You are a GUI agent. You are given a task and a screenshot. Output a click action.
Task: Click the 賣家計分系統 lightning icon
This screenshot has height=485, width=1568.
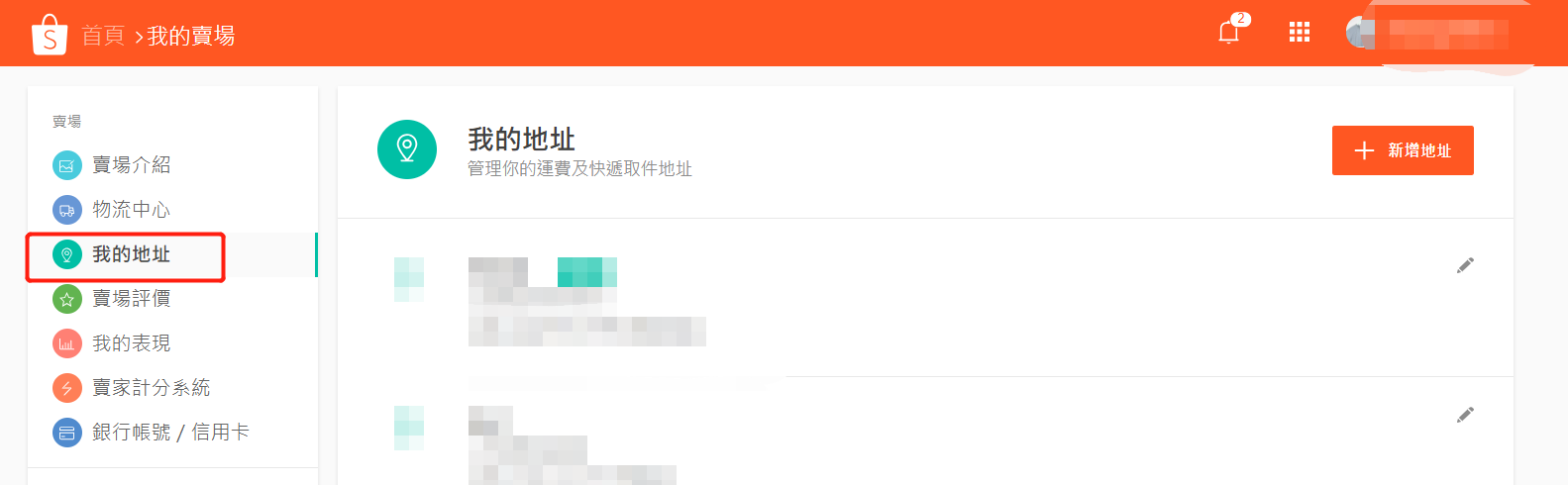67,388
